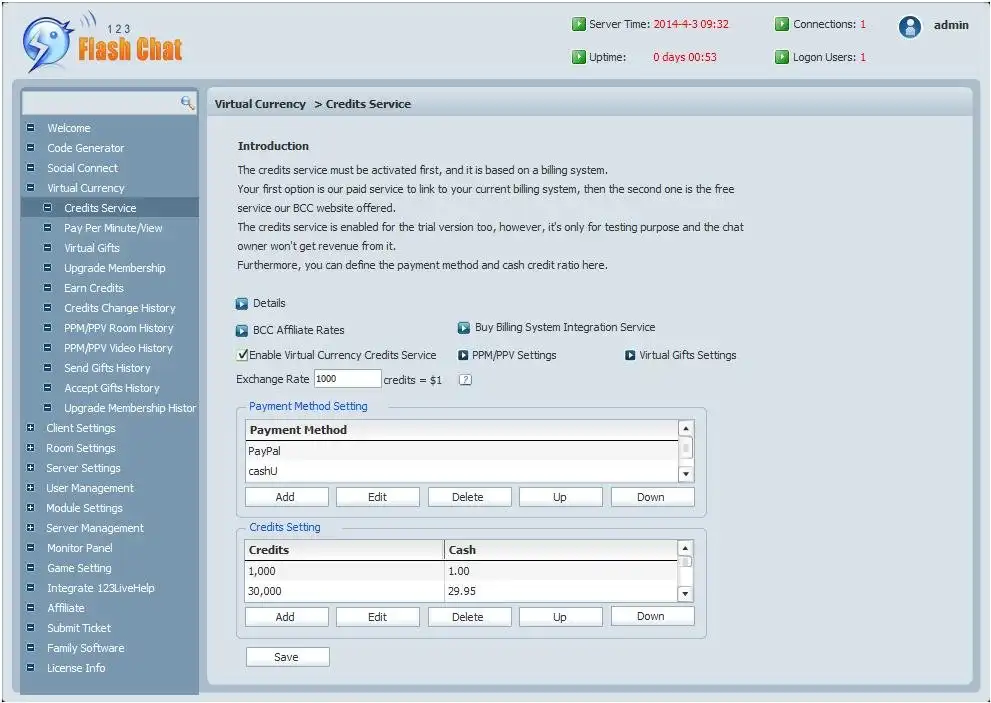
Task: Click the icon beside License Info
Action: tap(30, 668)
